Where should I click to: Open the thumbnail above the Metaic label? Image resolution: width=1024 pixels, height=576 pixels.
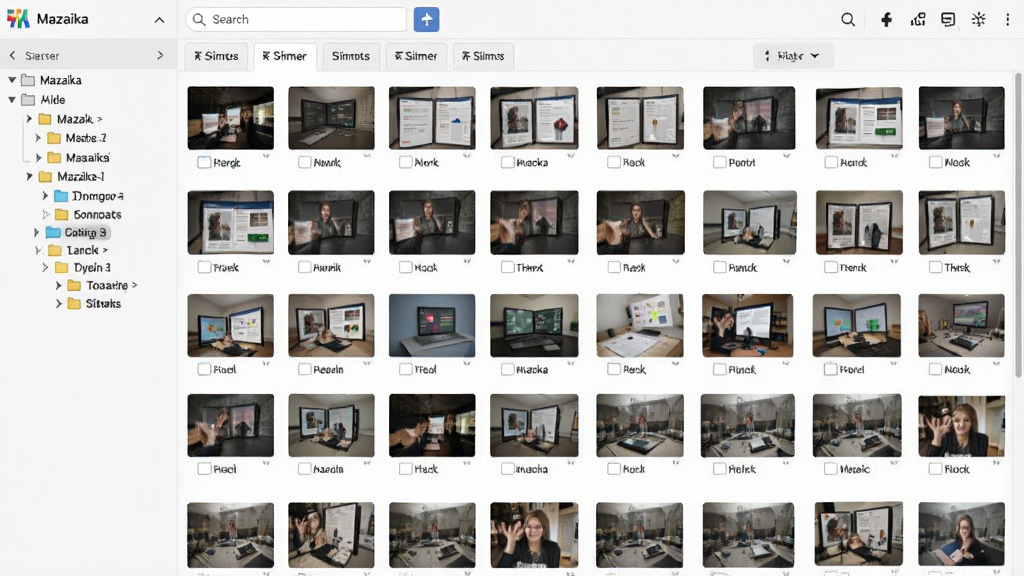(x=857, y=425)
